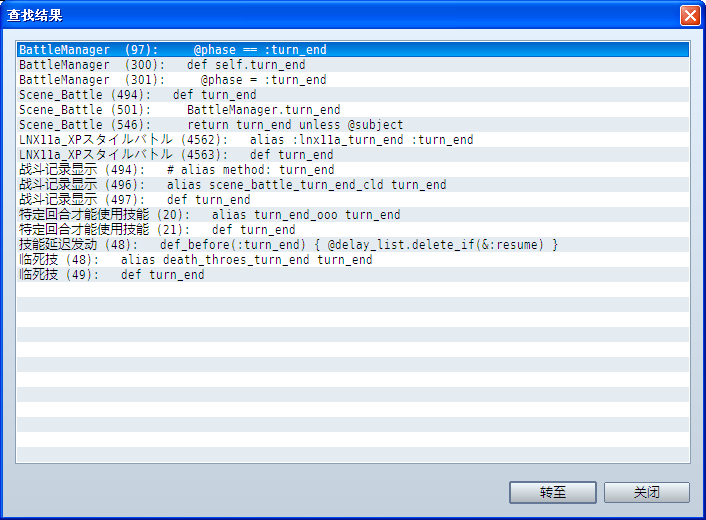Select result 战斗记录显示 (496) alias scene_battle_turn_end_cld
The image size is (706, 520).
[353, 185]
